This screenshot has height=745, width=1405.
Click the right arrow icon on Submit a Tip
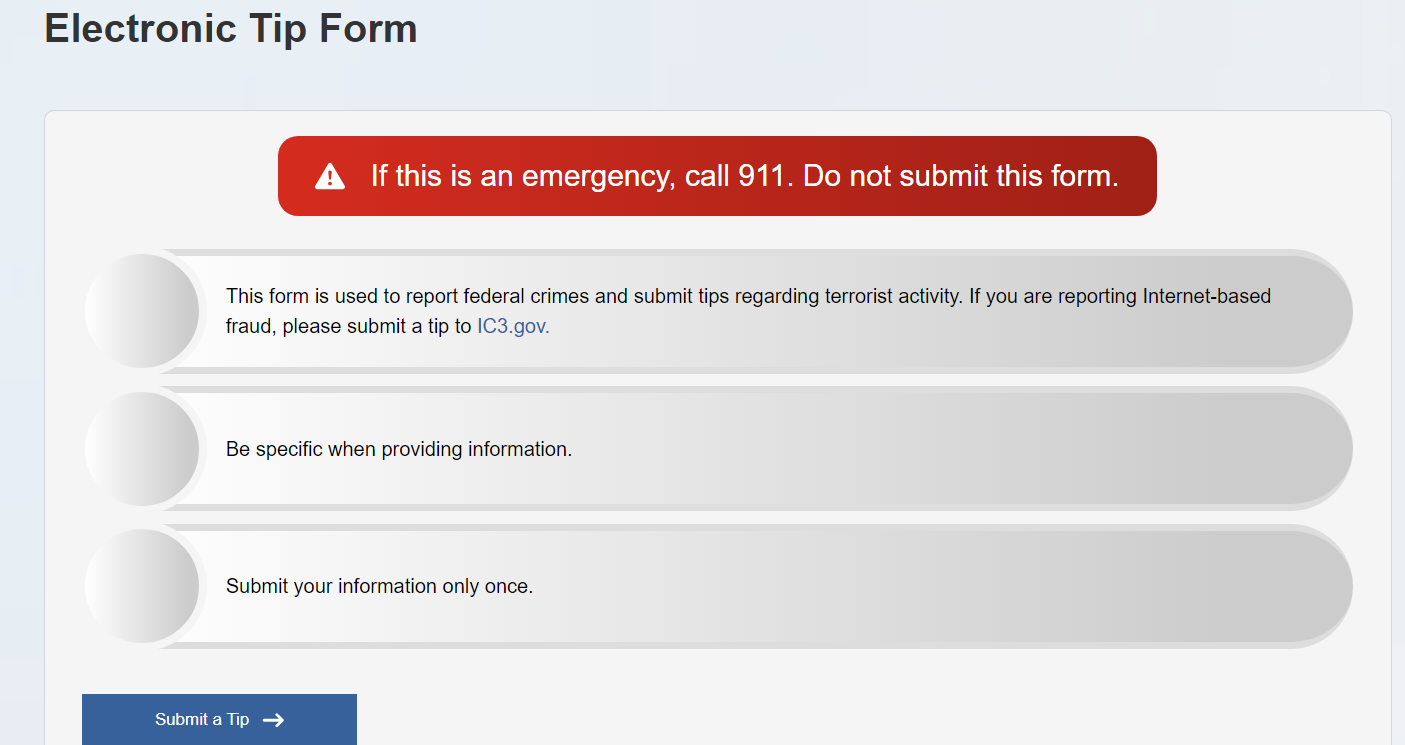pos(273,720)
